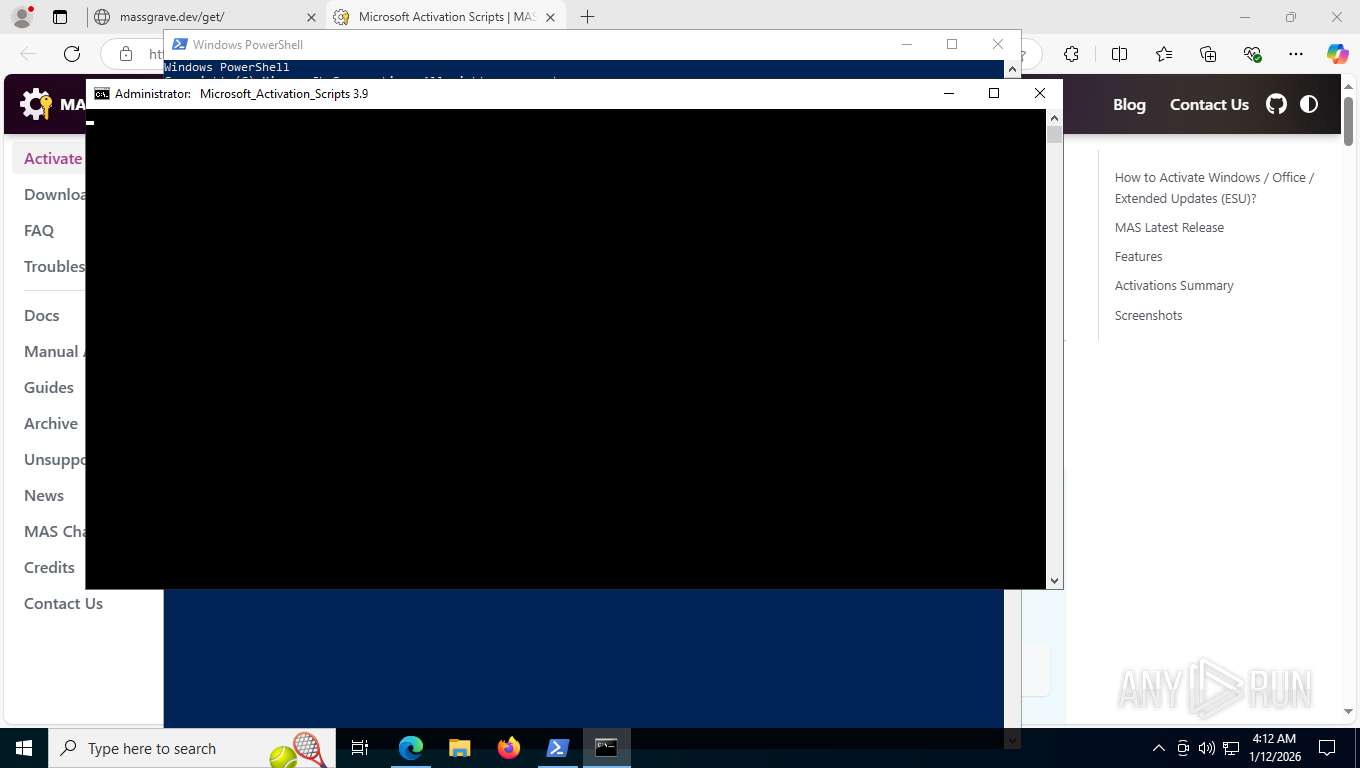1360x768 pixels.
Task: Open News in the sidebar
Action: [x=44, y=495]
